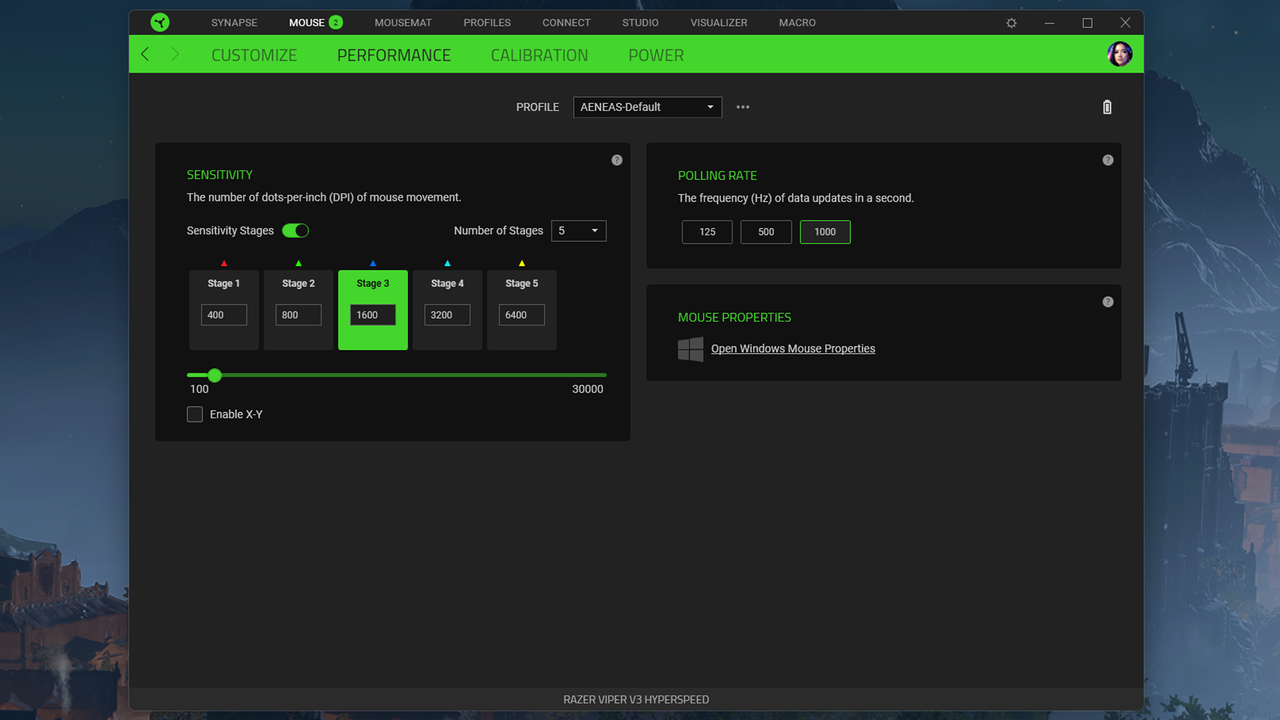1280x720 pixels.
Task: Minimize the Razer Synapse window
Action: coord(1049,22)
